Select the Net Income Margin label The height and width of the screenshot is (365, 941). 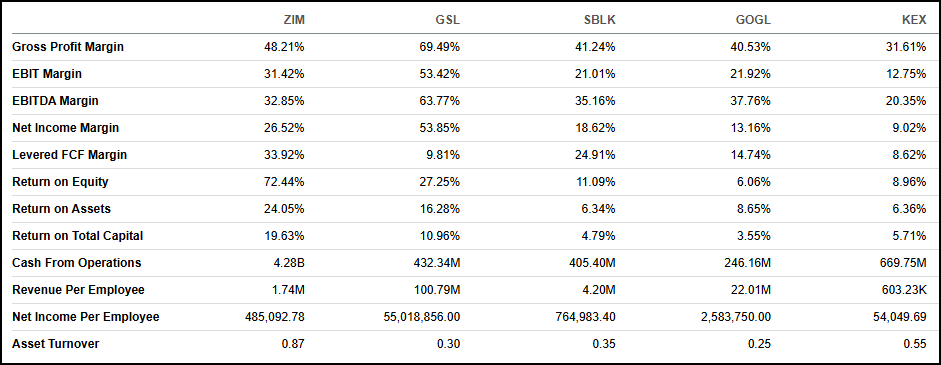click(65, 128)
